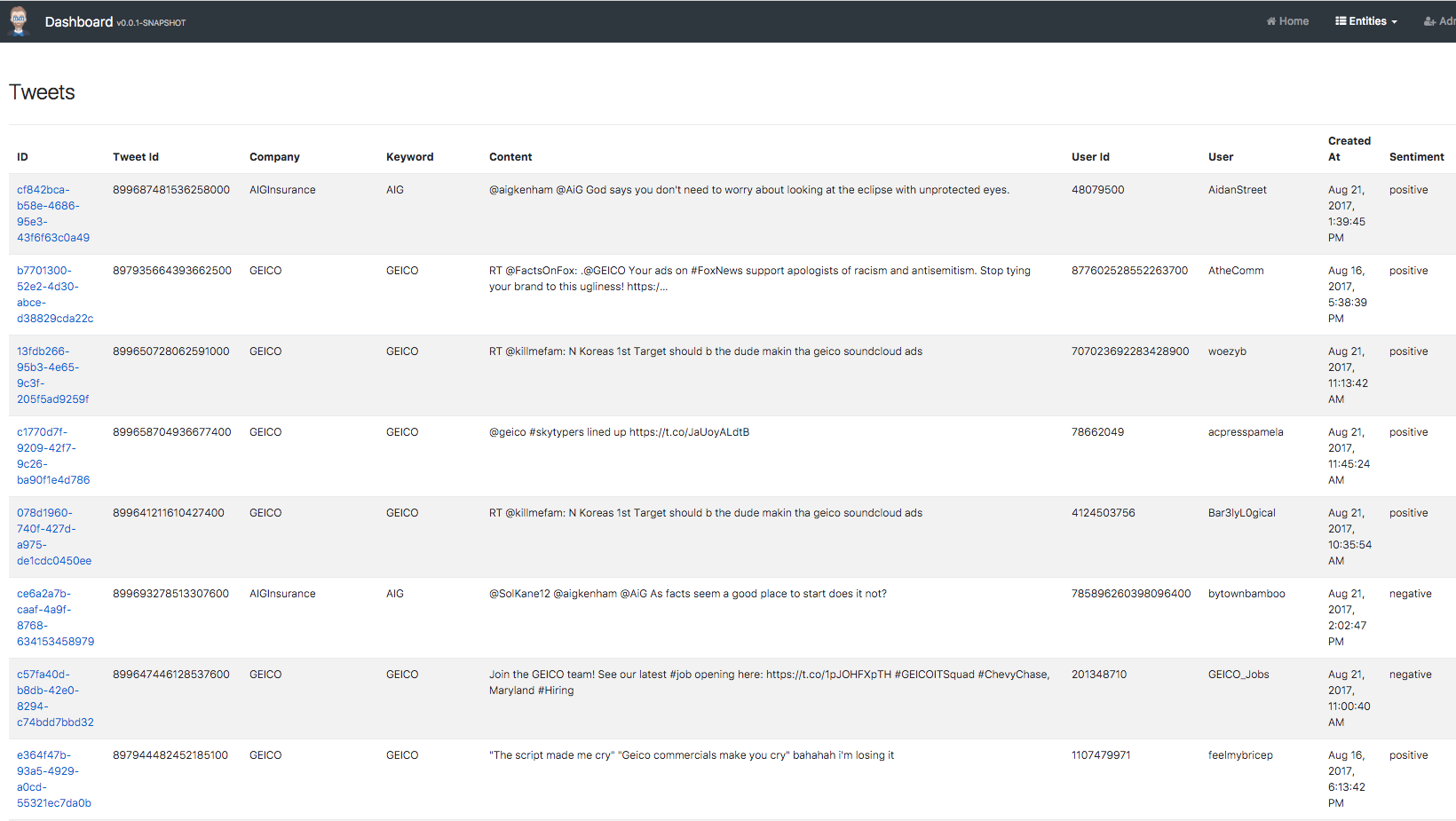Click the Sentiment column header

point(1417,157)
